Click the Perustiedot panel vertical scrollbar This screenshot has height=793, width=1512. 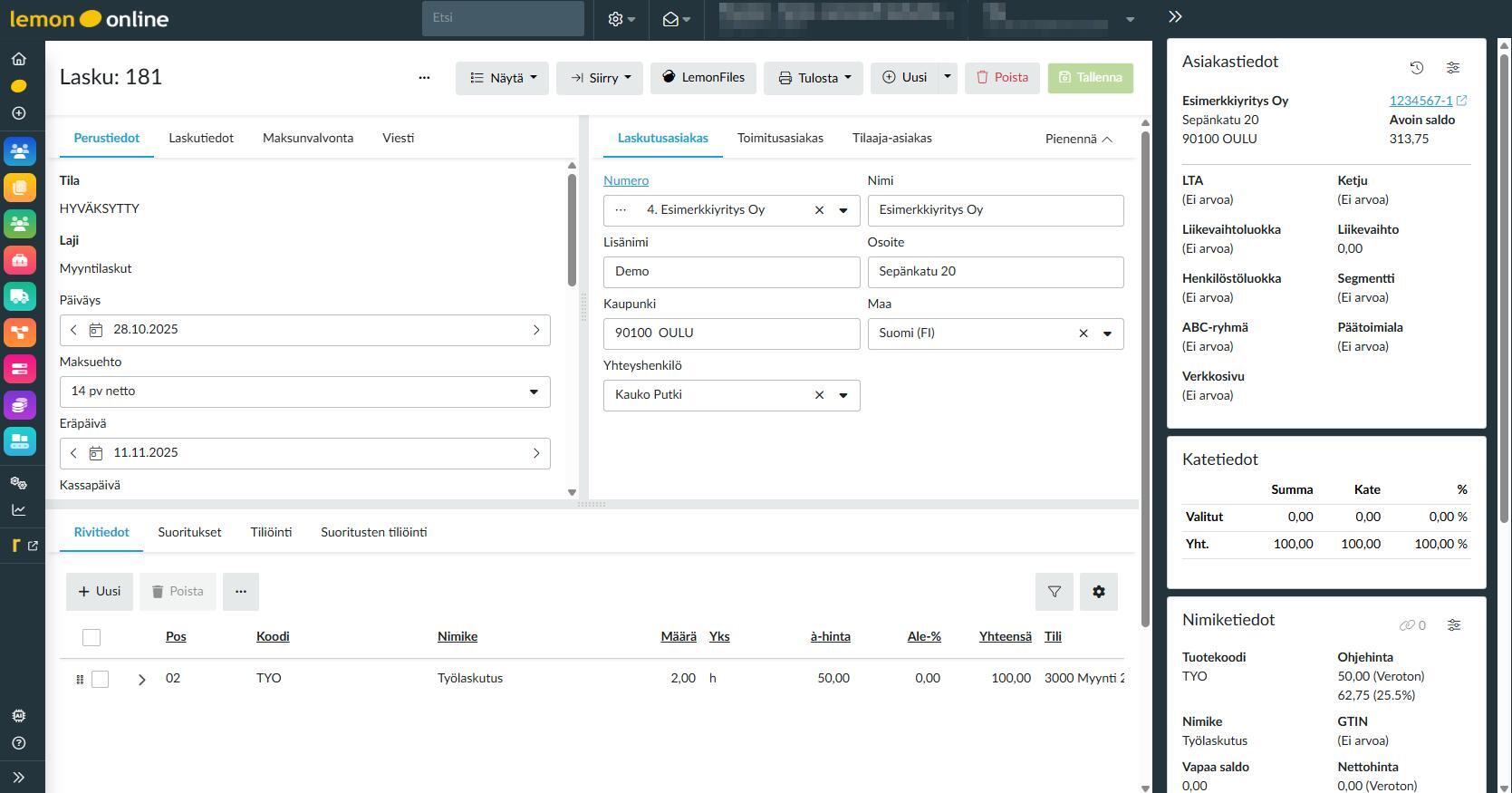572,230
